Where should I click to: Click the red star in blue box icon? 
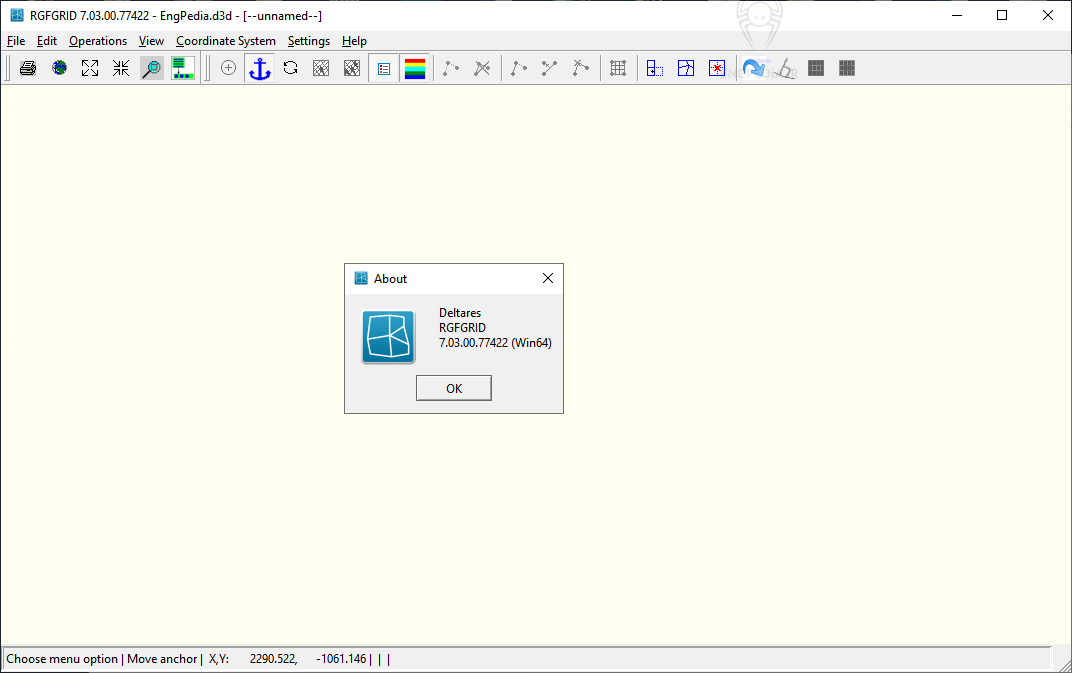coord(716,68)
